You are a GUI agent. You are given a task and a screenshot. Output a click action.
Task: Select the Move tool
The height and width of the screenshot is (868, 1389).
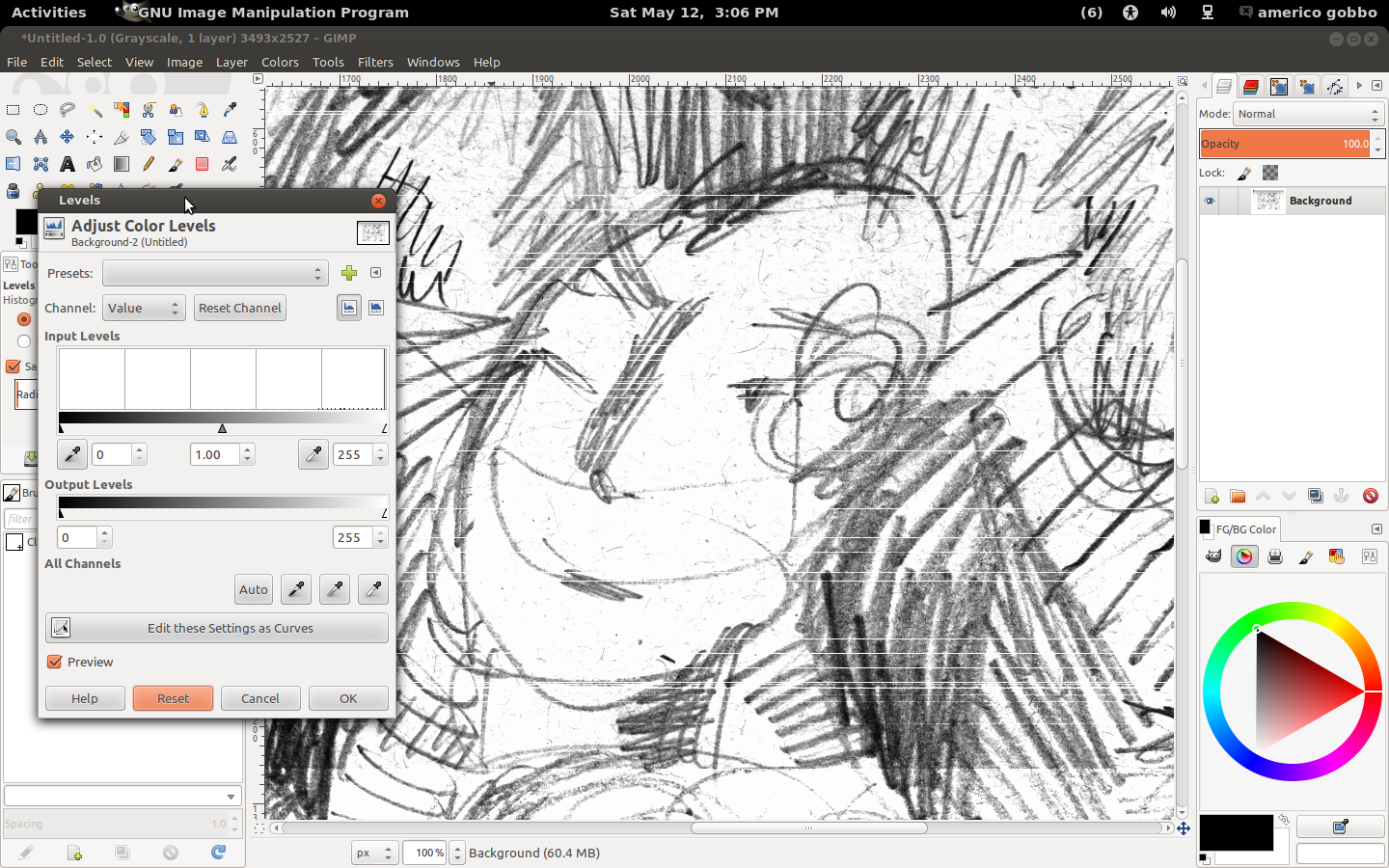[x=68, y=137]
